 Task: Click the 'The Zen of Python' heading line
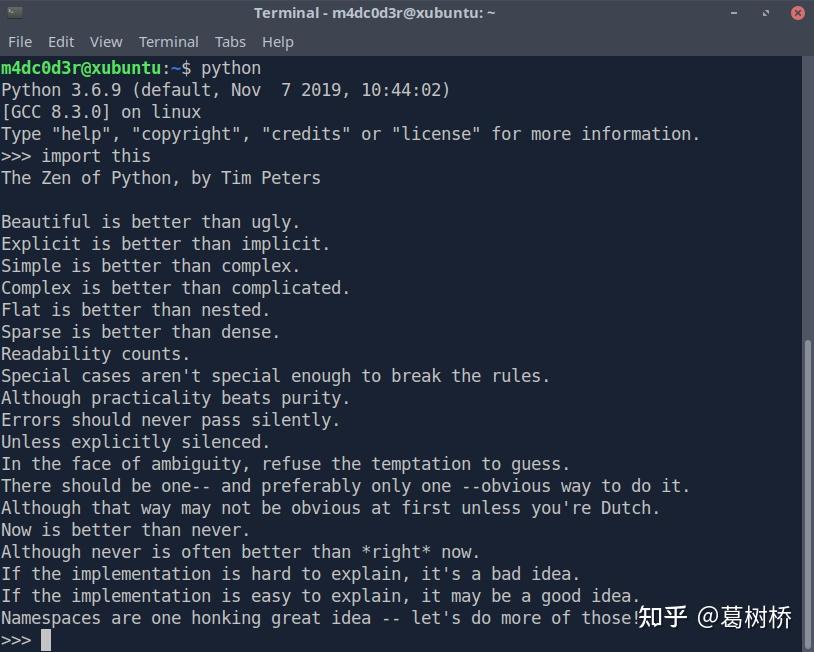[x=161, y=179]
